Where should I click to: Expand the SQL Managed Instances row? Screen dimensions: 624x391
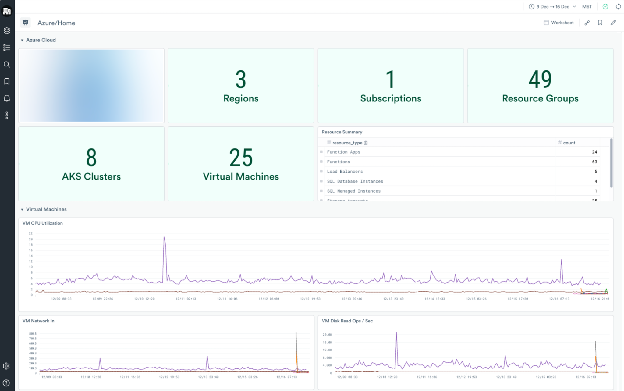pos(322,191)
